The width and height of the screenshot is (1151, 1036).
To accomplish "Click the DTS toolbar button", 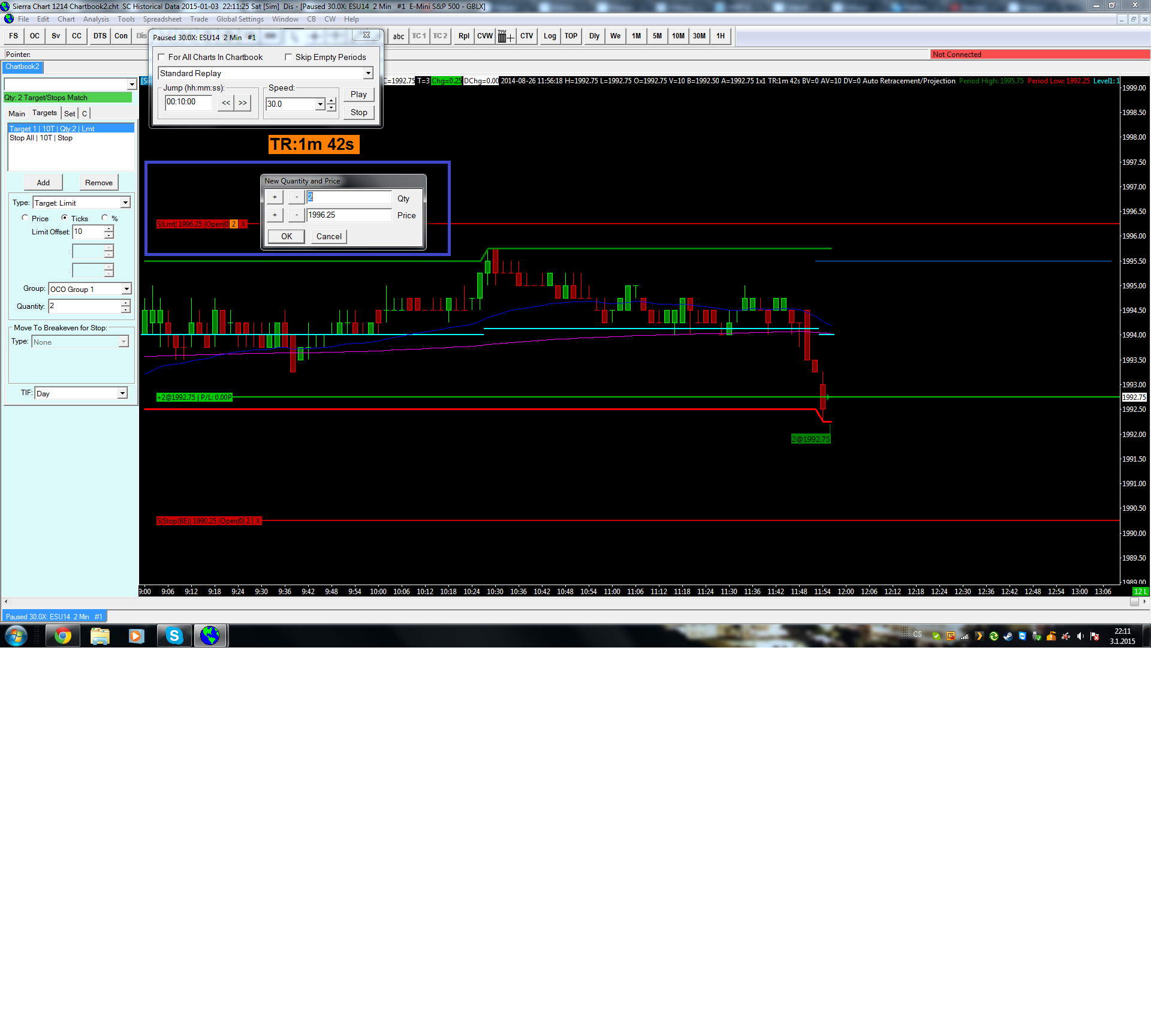I will [100, 36].
